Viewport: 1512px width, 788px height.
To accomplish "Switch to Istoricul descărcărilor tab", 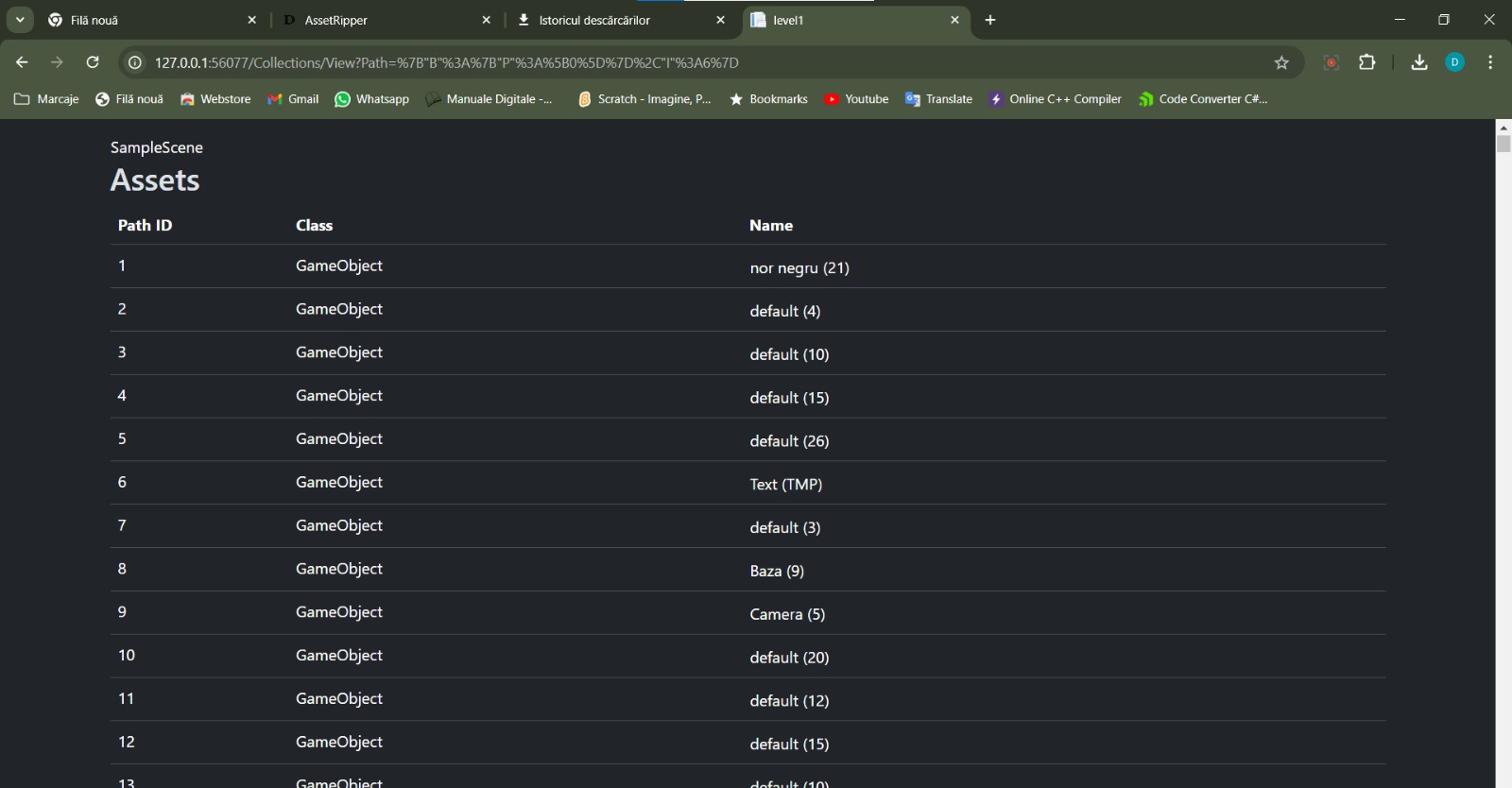I will click(x=620, y=20).
